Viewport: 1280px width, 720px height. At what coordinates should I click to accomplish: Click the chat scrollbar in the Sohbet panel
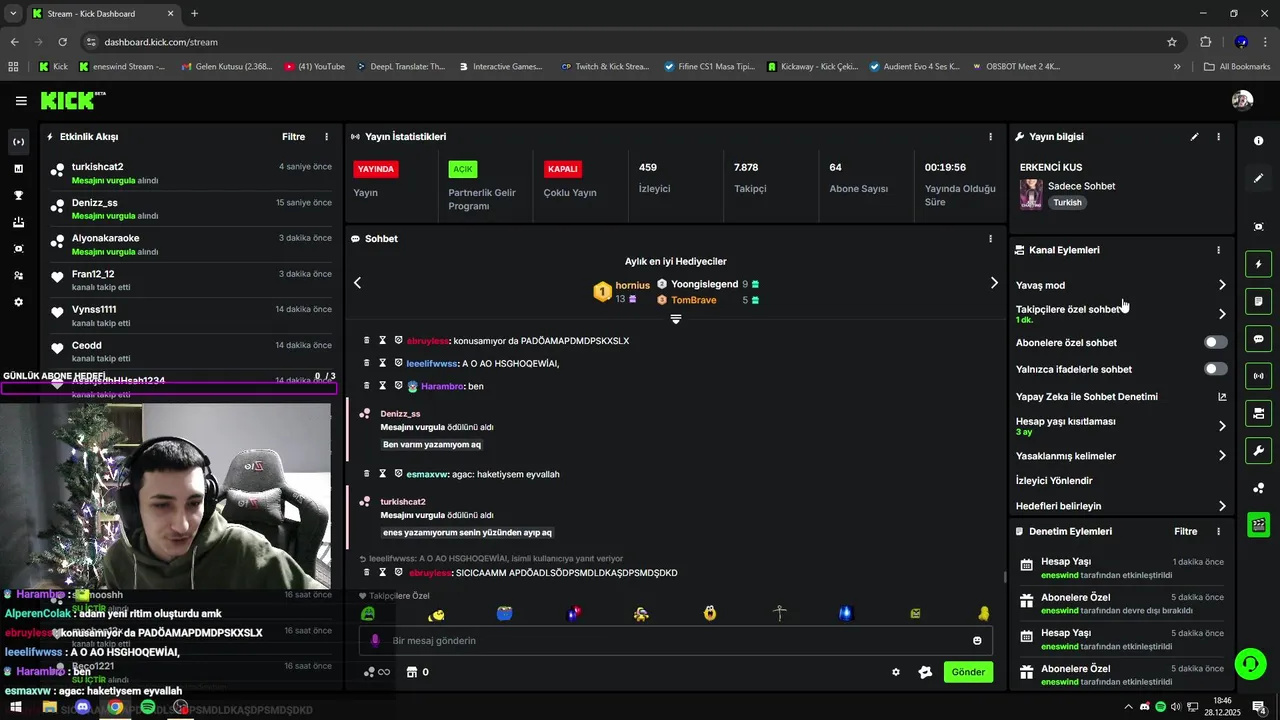pos(1004,577)
